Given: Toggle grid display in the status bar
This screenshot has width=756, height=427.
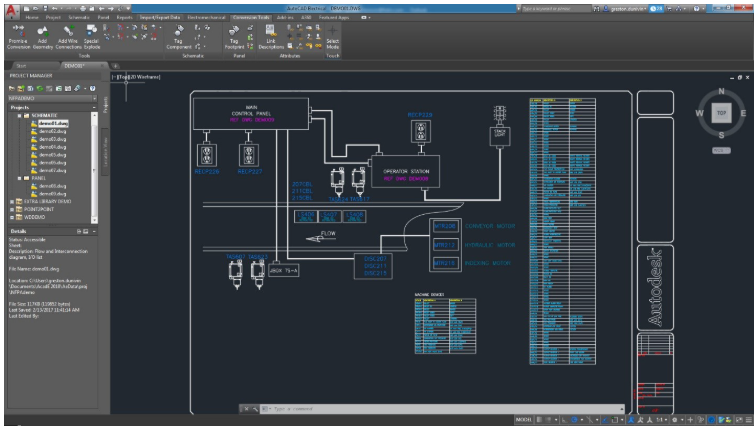Looking at the screenshot, I should coord(539,420).
